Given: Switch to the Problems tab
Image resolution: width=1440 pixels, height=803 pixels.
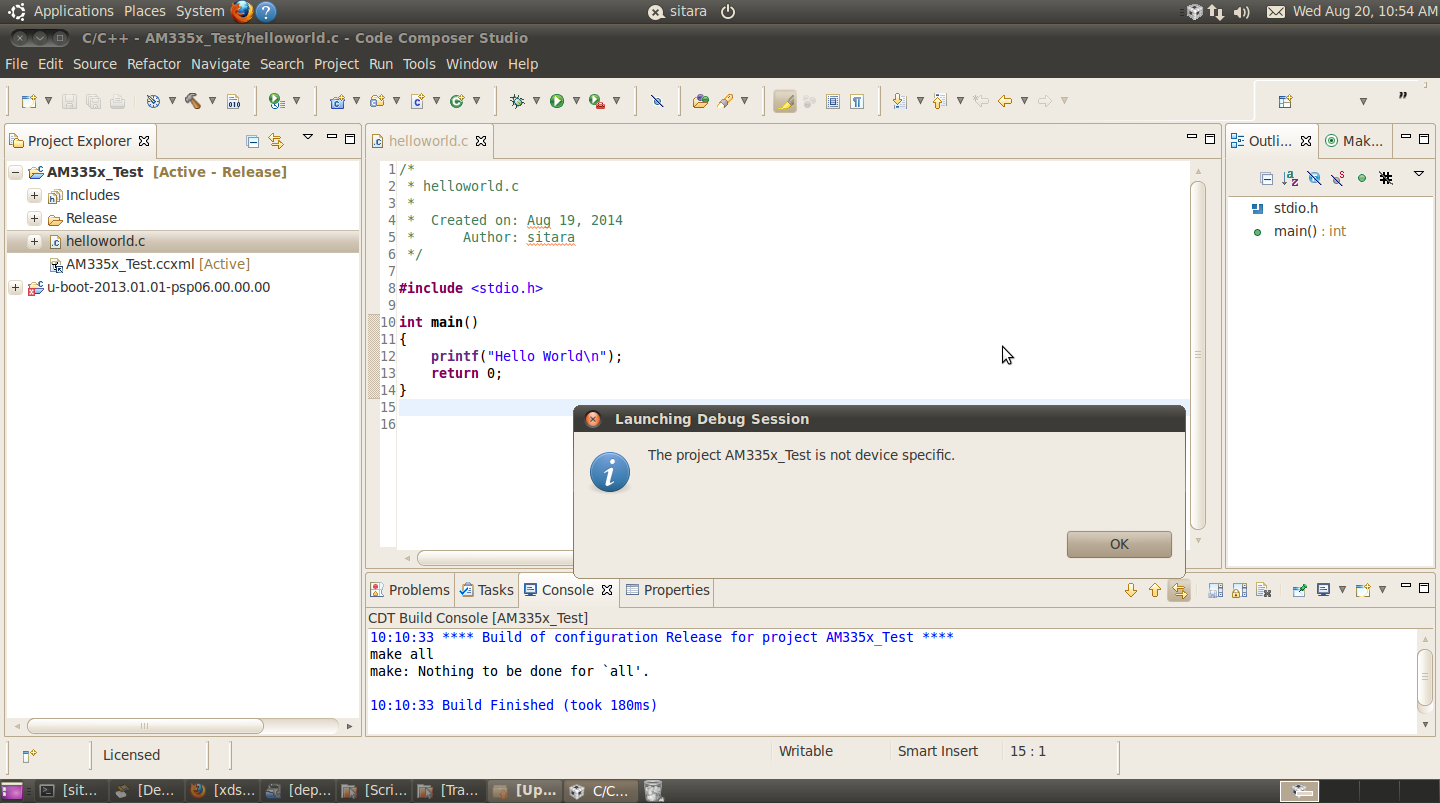Looking at the screenshot, I should tap(410, 590).
